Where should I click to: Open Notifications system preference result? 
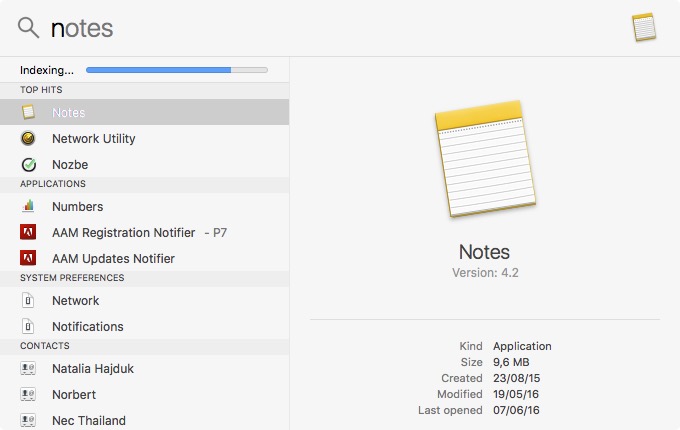[x=144, y=326]
